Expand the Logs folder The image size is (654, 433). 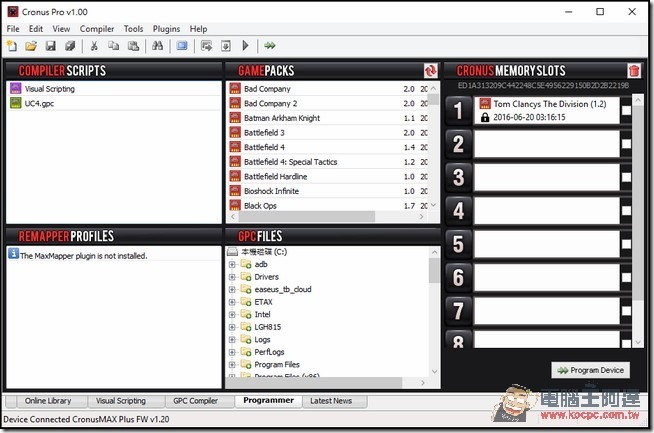click(232, 340)
